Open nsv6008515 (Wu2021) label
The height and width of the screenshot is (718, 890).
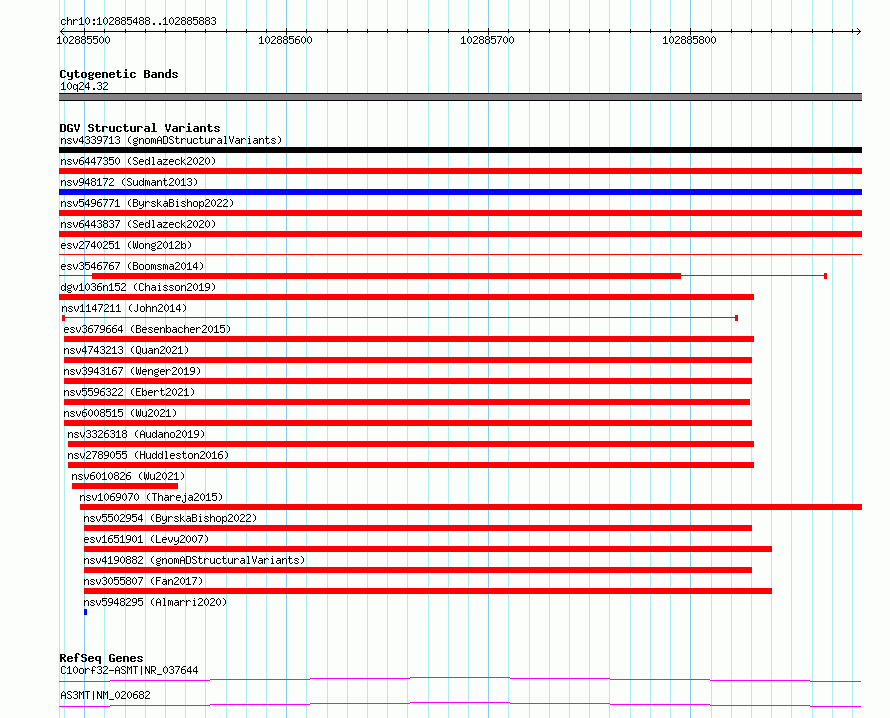click(x=120, y=413)
